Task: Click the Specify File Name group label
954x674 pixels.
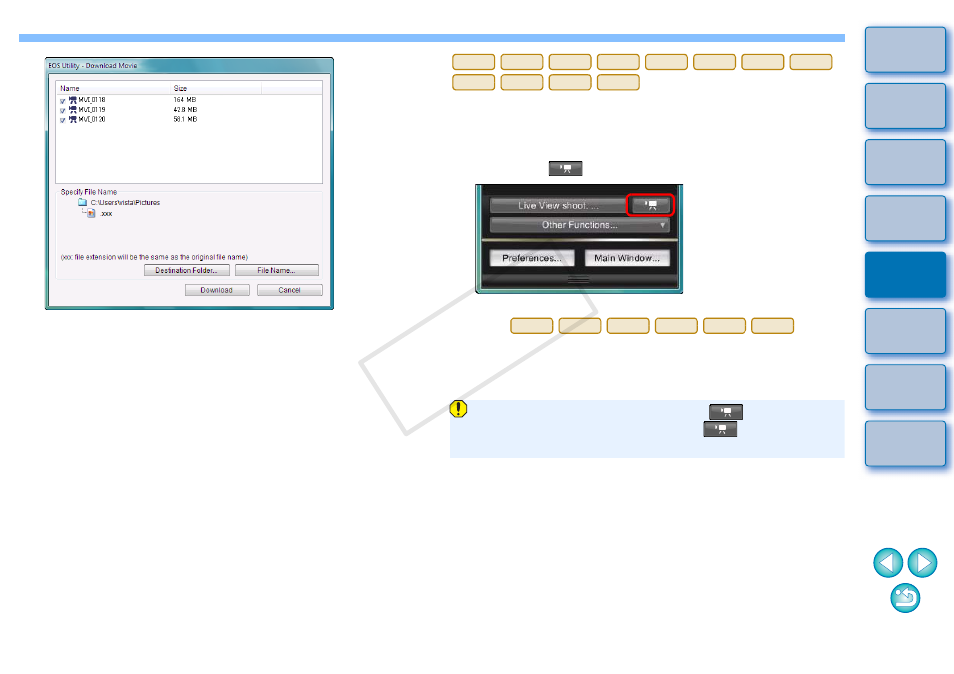Action: pos(89,192)
